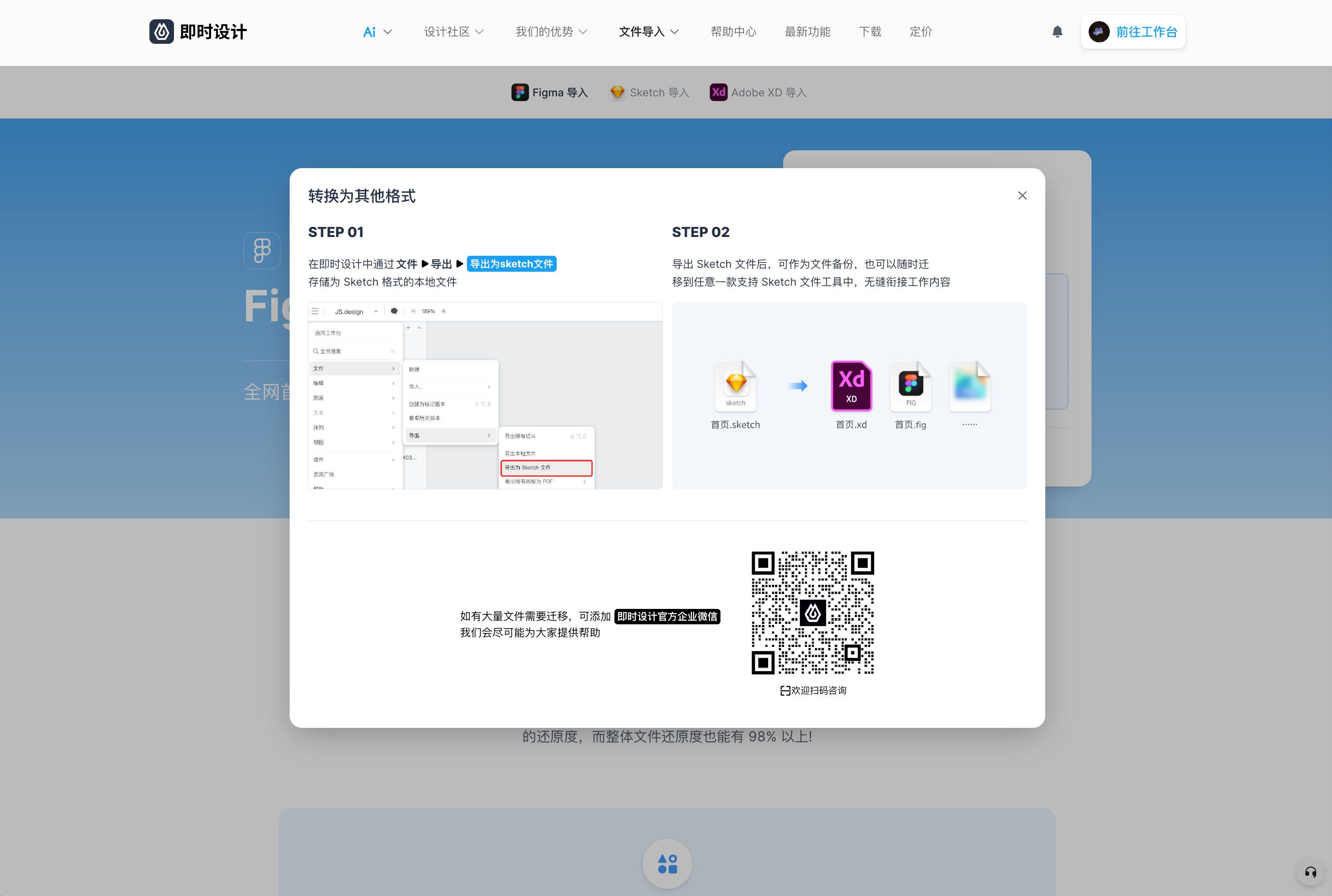1332x896 pixels.
Task: Switch to the Adobe XD 导入 tab
Action: pos(758,92)
